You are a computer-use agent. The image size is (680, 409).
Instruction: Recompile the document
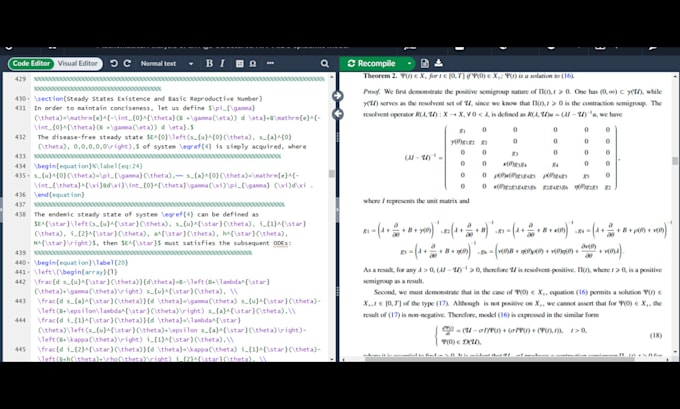(x=372, y=63)
